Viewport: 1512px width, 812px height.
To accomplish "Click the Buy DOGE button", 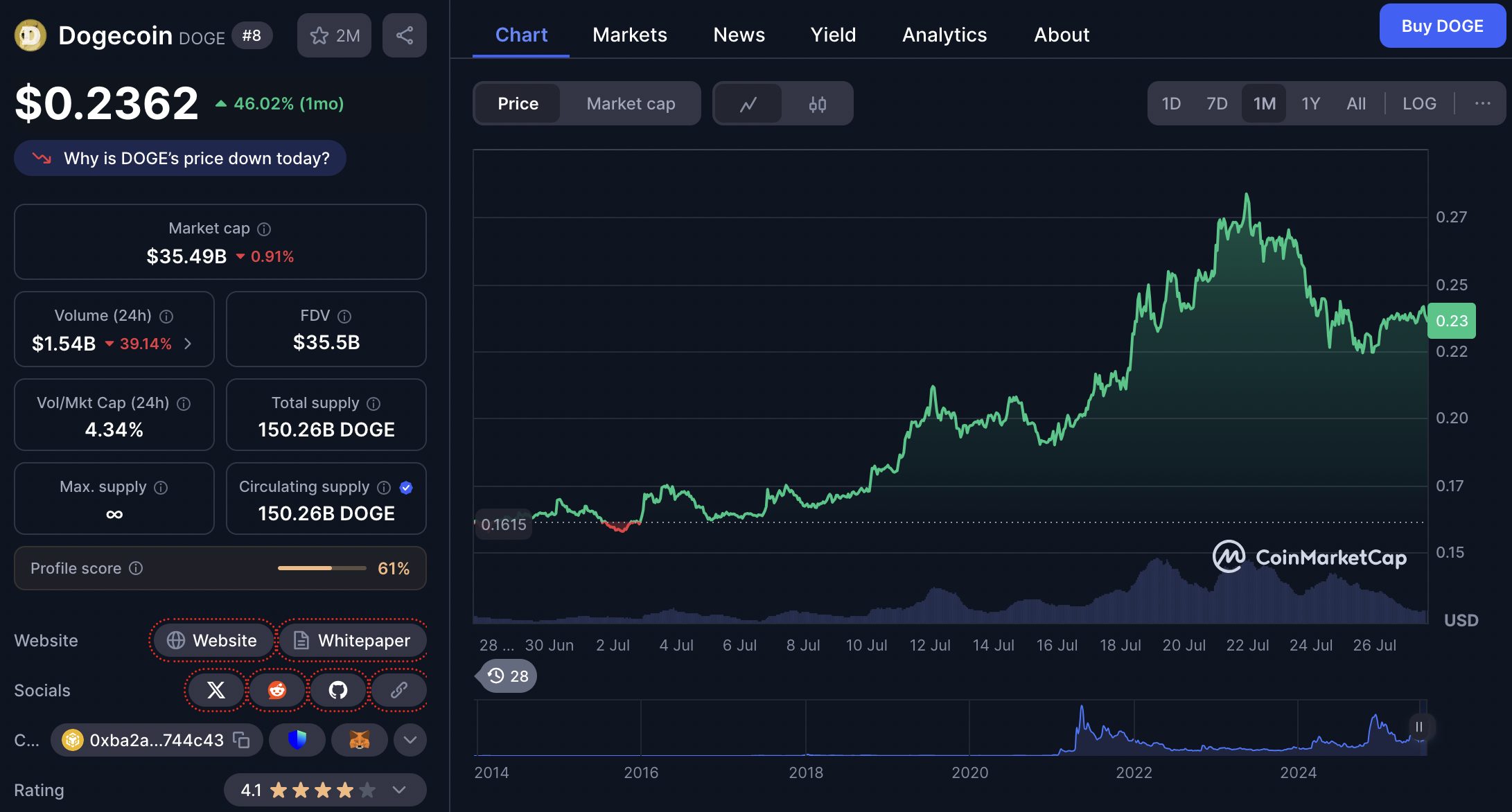I will (1442, 26).
